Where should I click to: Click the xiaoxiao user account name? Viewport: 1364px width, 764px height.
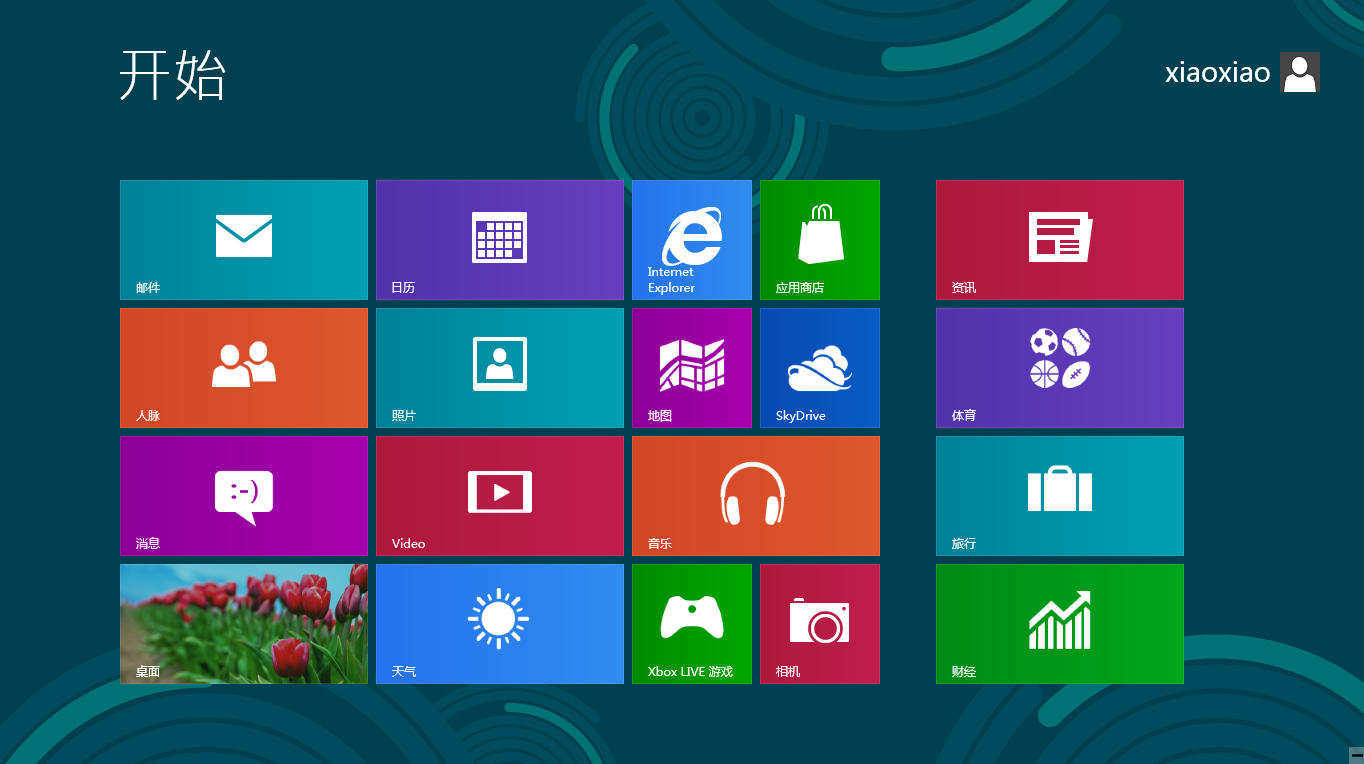(x=1217, y=73)
